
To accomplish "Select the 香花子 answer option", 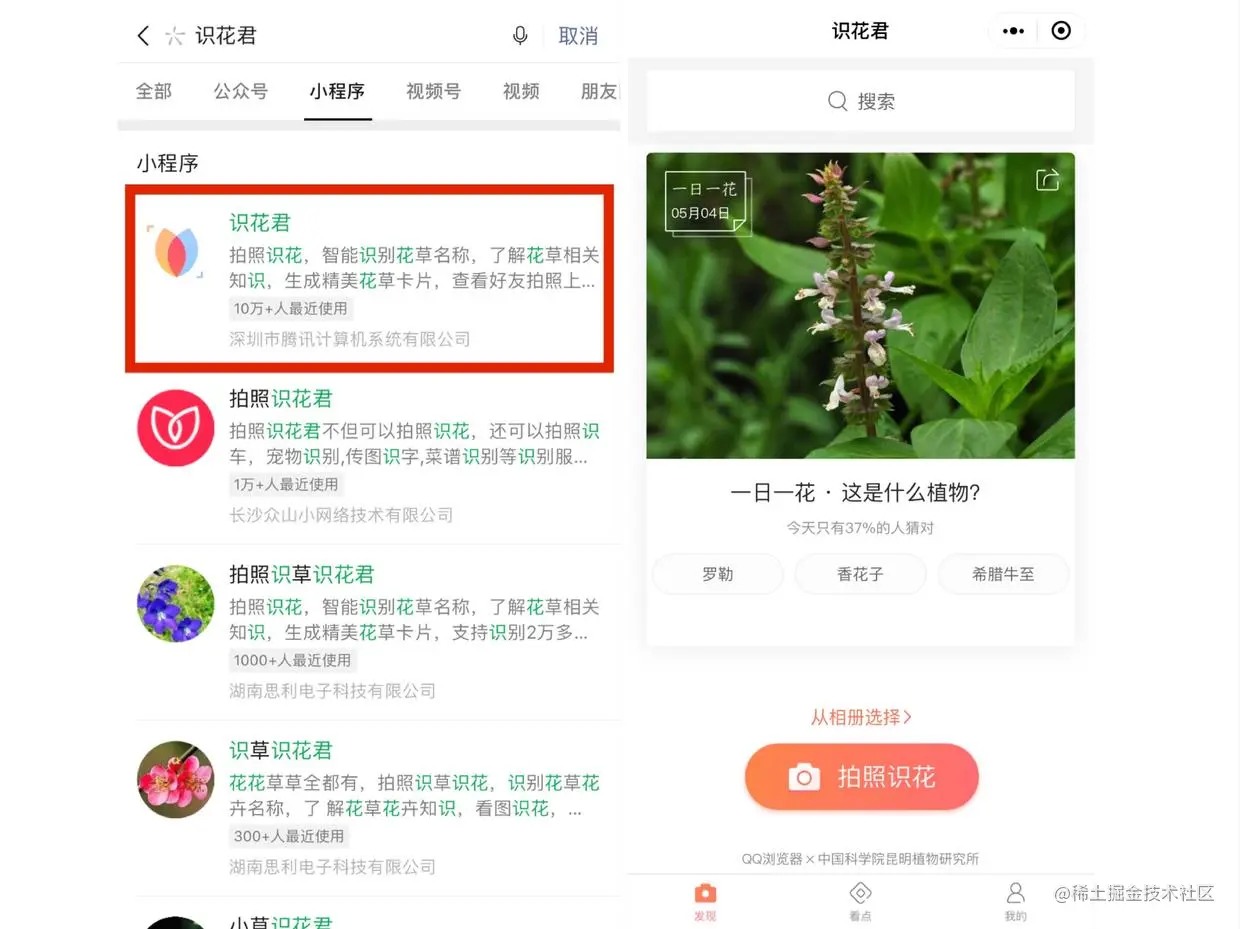I will [860, 574].
